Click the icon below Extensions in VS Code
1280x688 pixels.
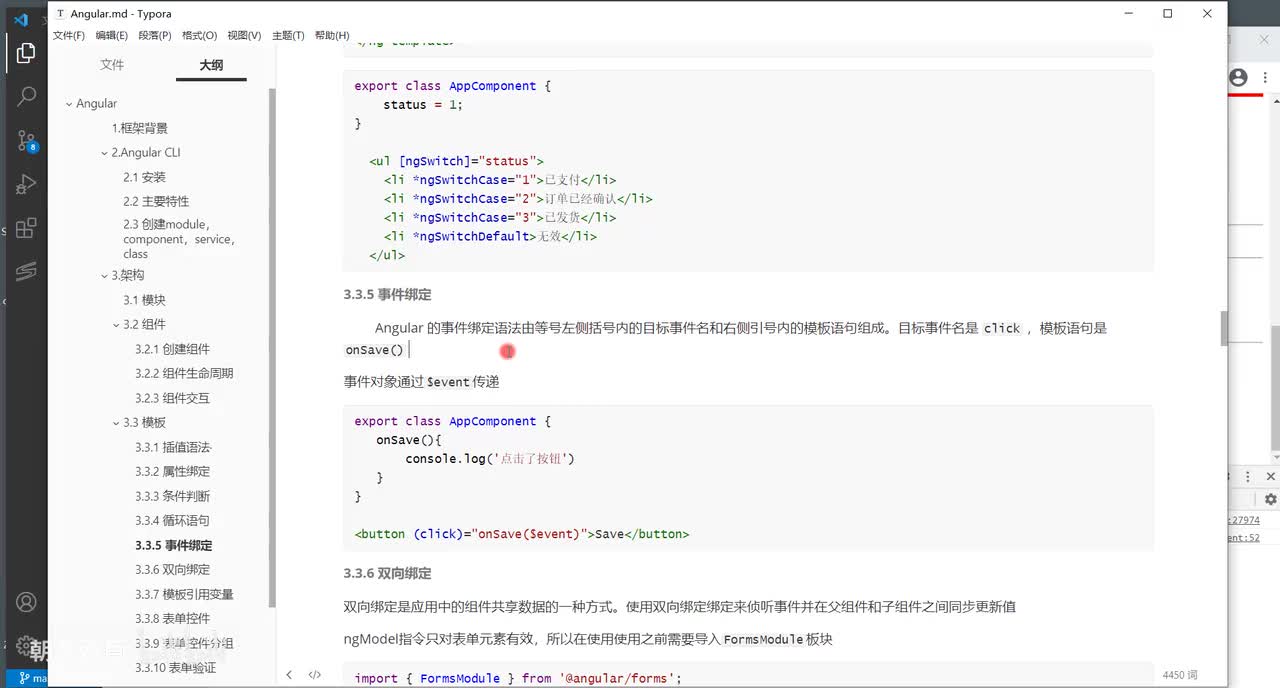pos(26,272)
